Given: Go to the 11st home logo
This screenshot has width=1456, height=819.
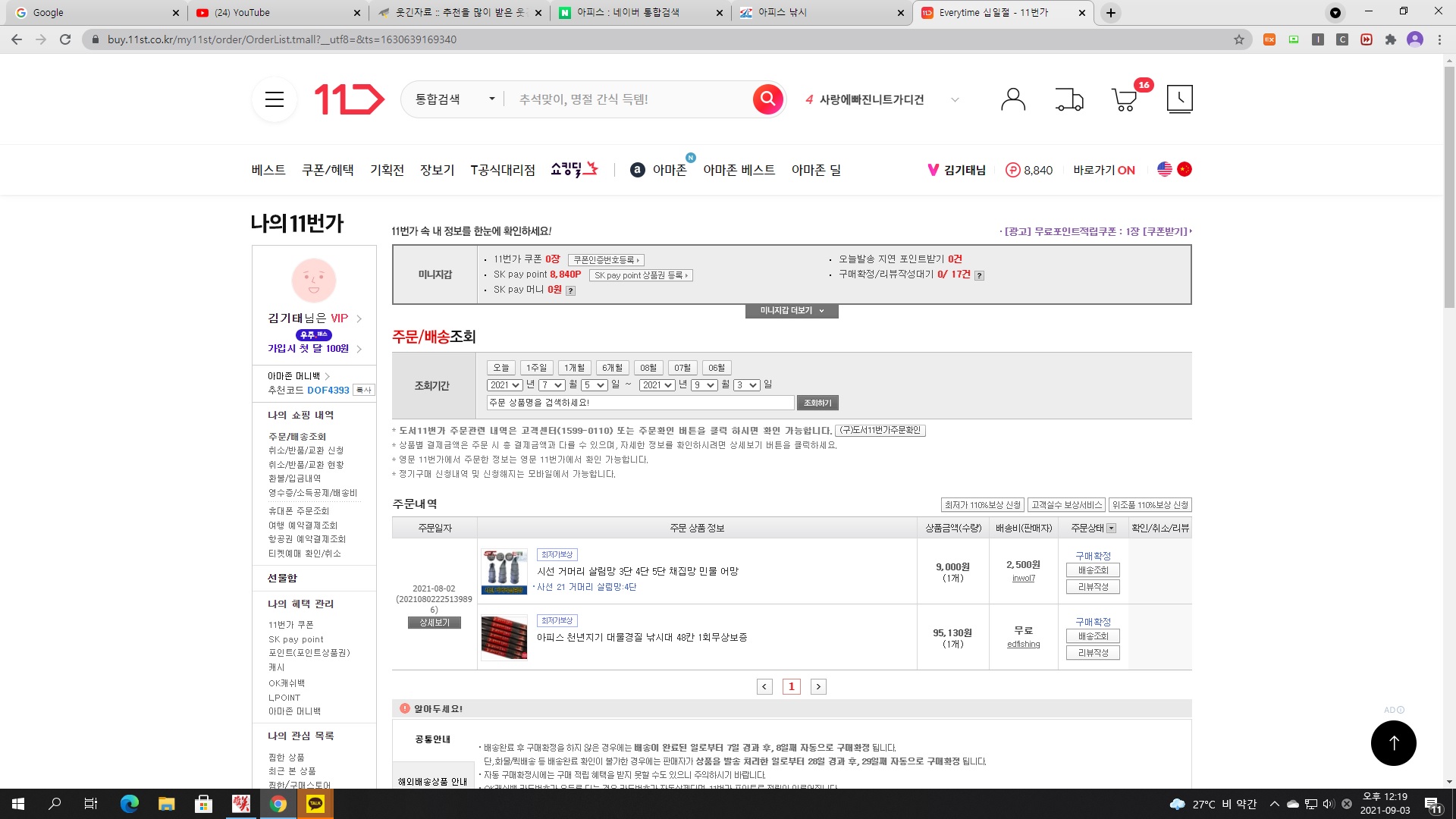Looking at the screenshot, I should pos(350,99).
